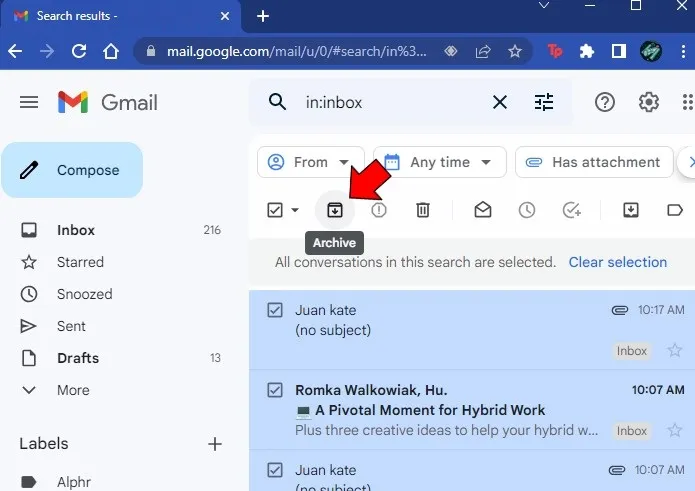Open the Drafts folder
695x491 pixels.
78,358
